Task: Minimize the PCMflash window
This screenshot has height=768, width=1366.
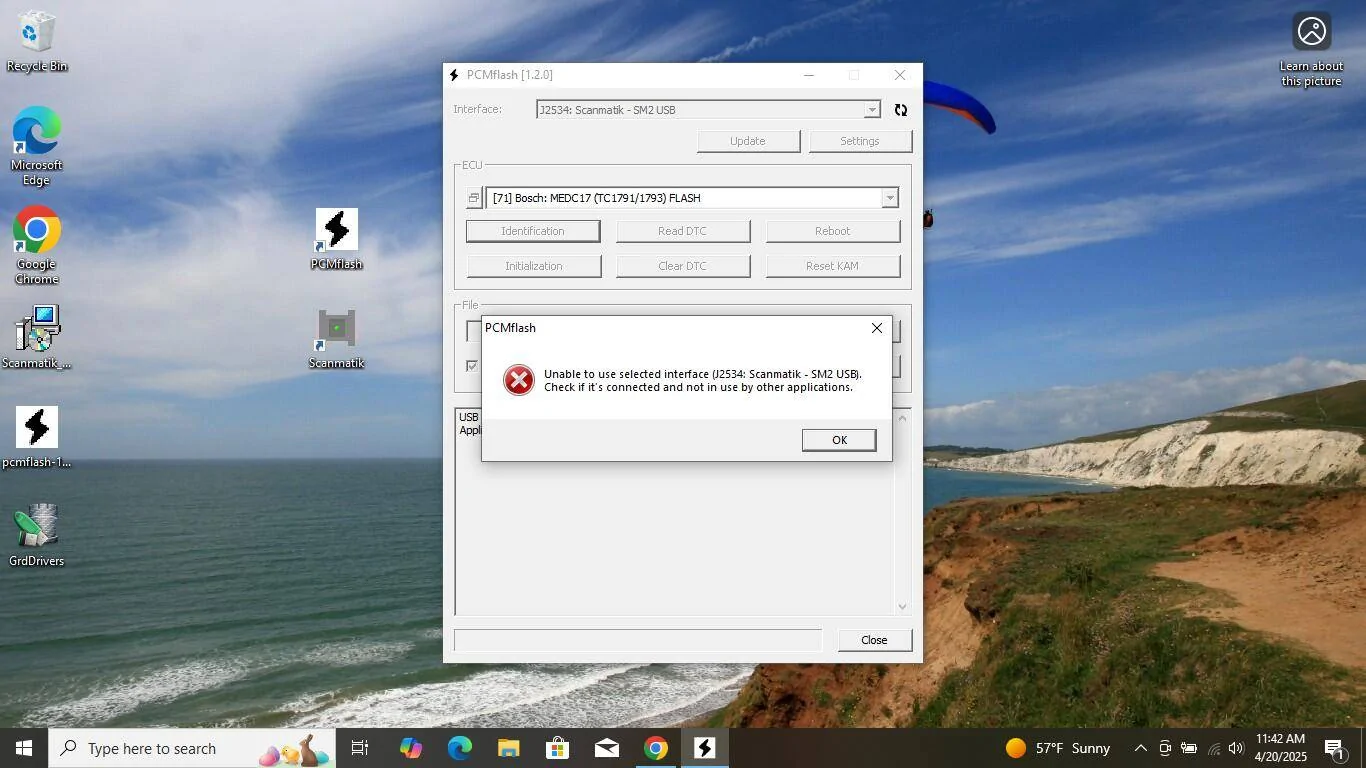Action: pyautogui.click(x=809, y=75)
